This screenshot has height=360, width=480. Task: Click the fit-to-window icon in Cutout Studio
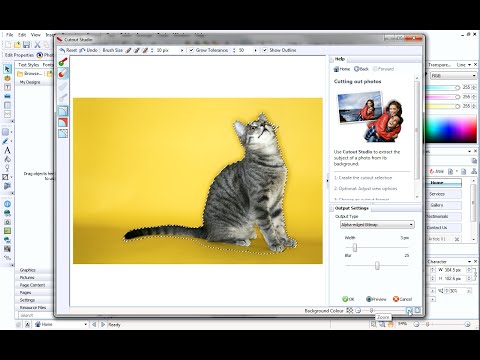pos(418,311)
